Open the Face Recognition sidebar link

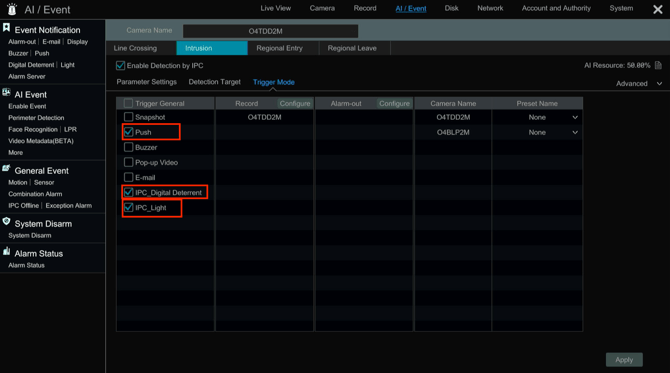32,129
